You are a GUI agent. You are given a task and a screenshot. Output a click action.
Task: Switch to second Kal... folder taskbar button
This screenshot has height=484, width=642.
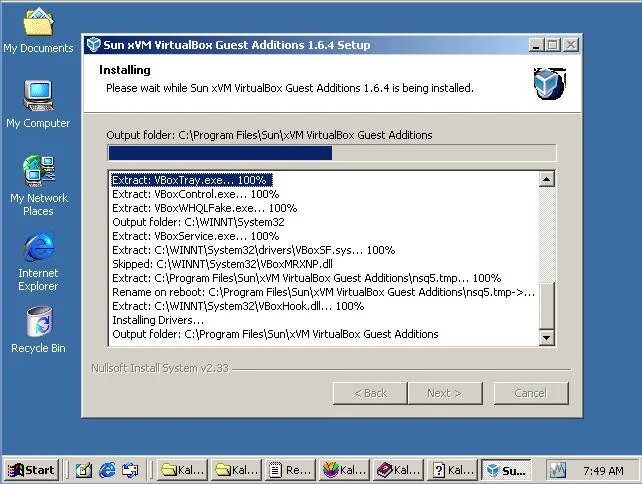pyautogui.click(x=236, y=470)
